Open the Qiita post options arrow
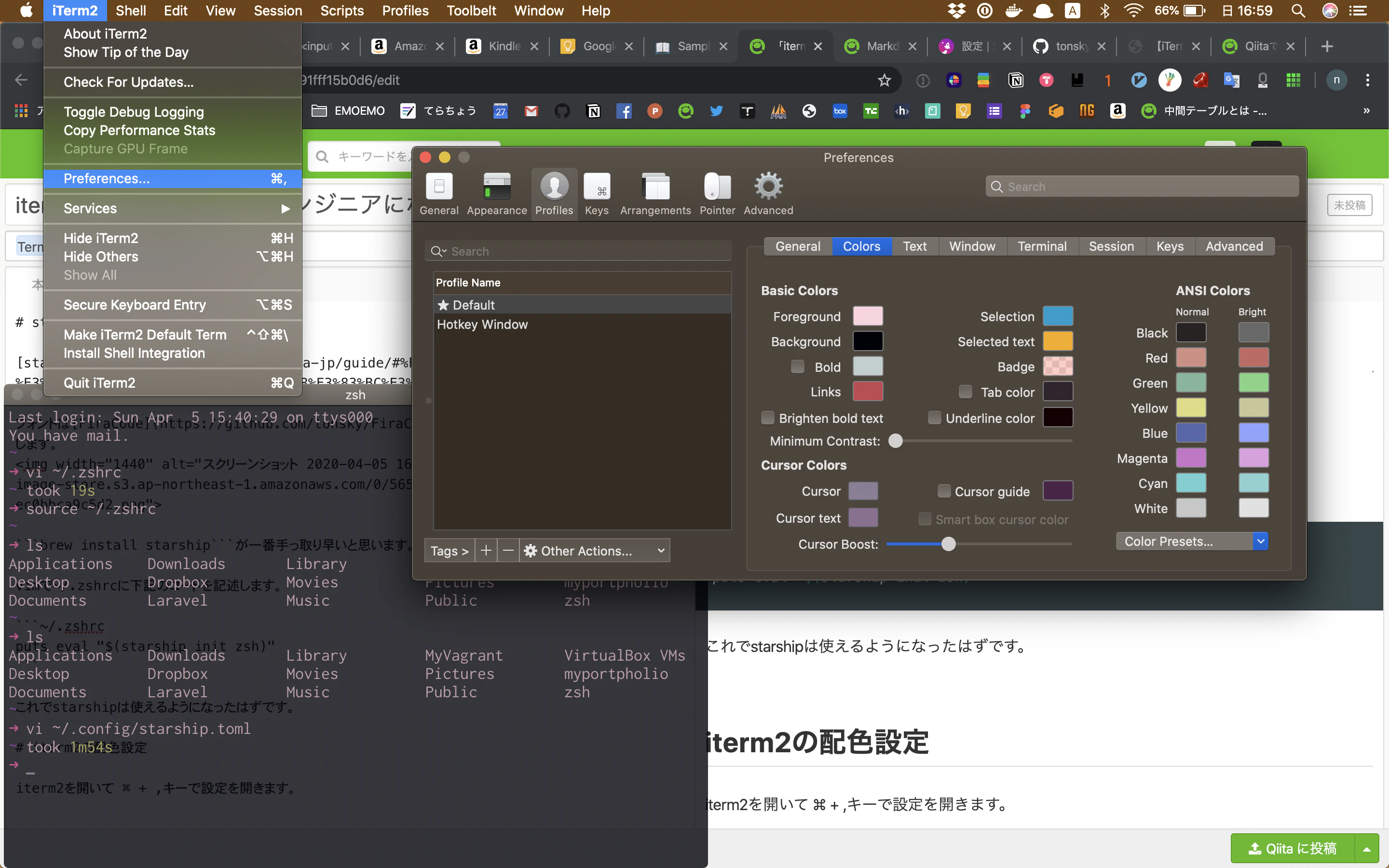 [1367, 849]
